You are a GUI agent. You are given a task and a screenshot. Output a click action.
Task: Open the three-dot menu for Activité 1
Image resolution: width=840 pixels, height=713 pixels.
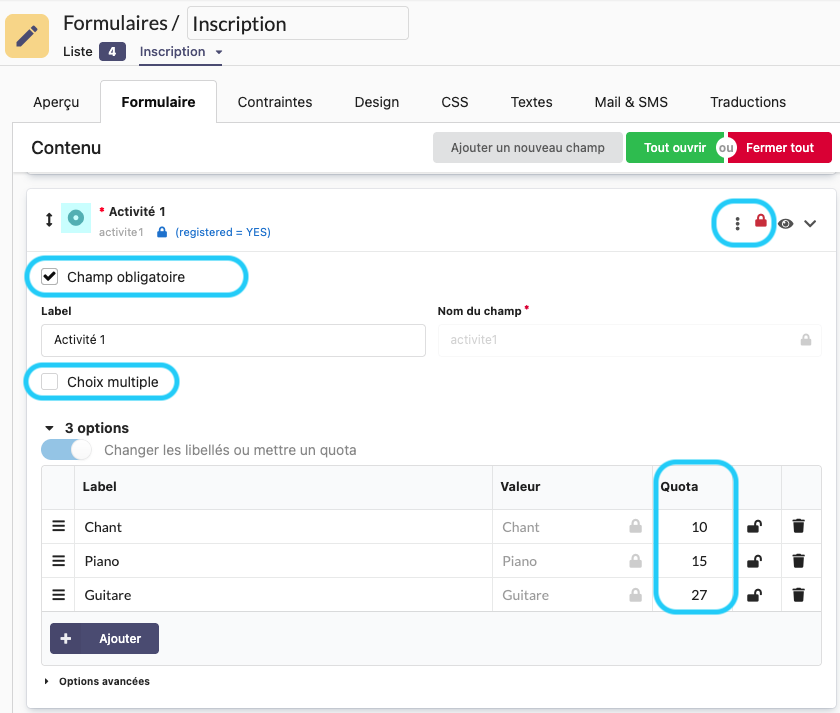(738, 223)
